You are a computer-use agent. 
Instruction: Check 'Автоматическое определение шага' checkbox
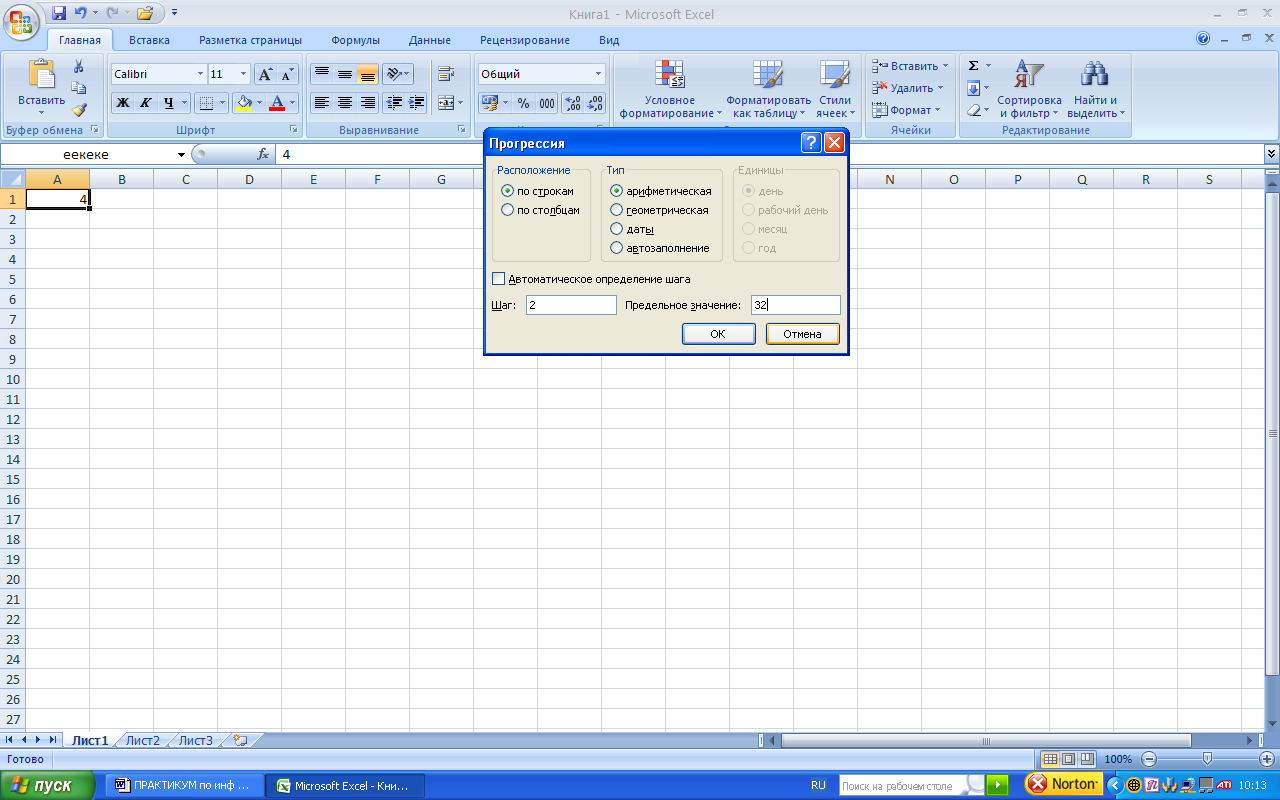click(499, 279)
